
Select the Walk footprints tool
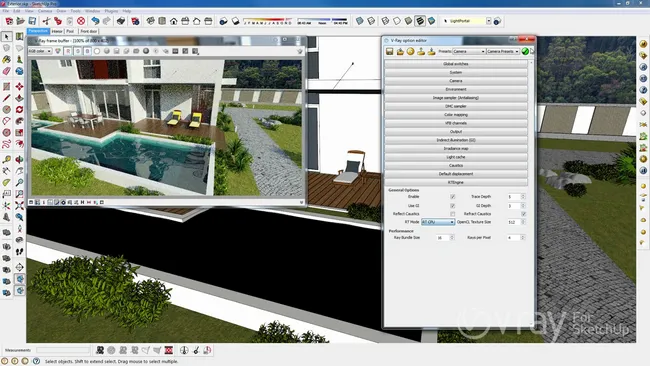point(19,252)
